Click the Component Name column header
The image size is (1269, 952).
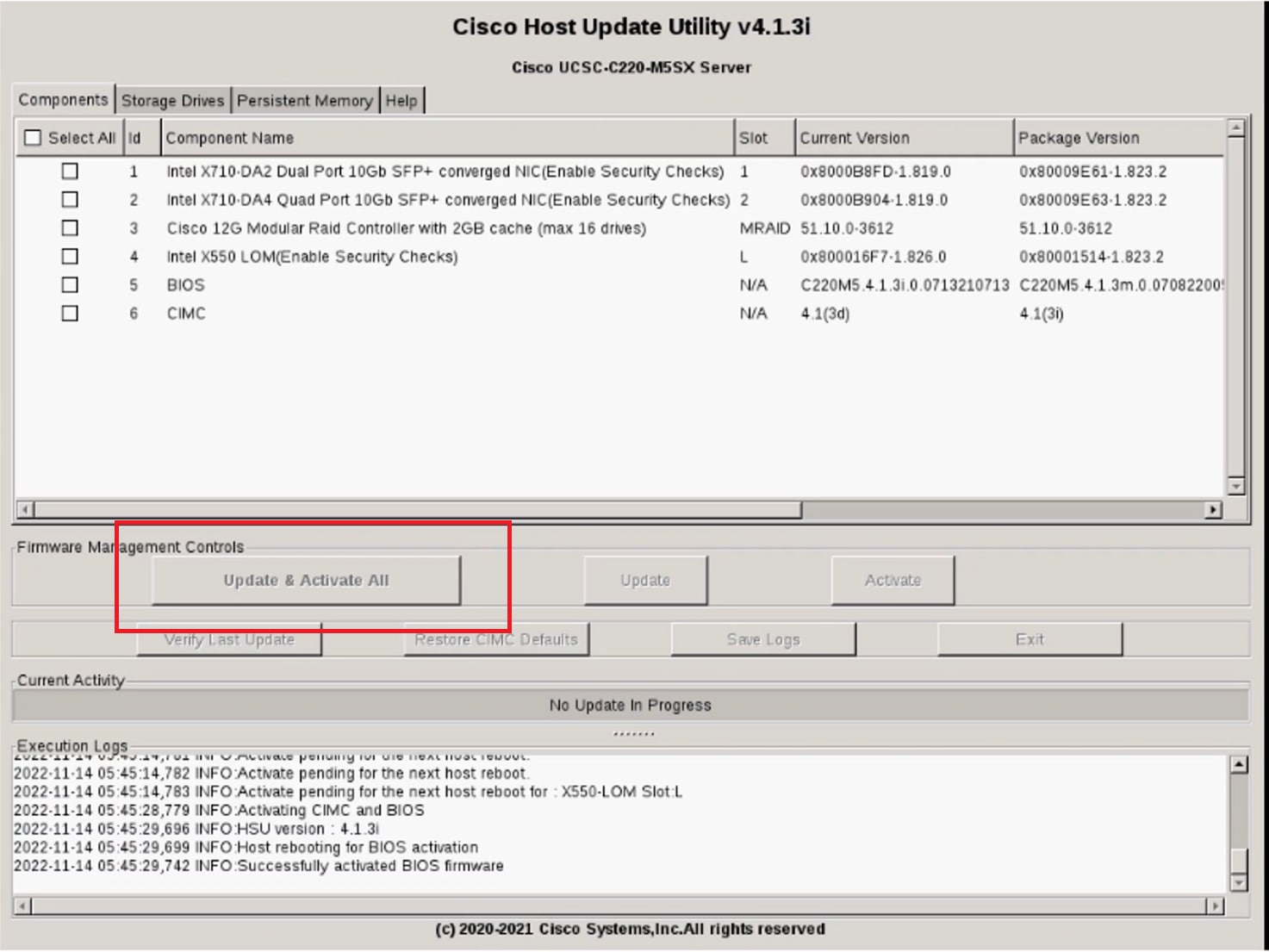pyautogui.click(x=447, y=138)
